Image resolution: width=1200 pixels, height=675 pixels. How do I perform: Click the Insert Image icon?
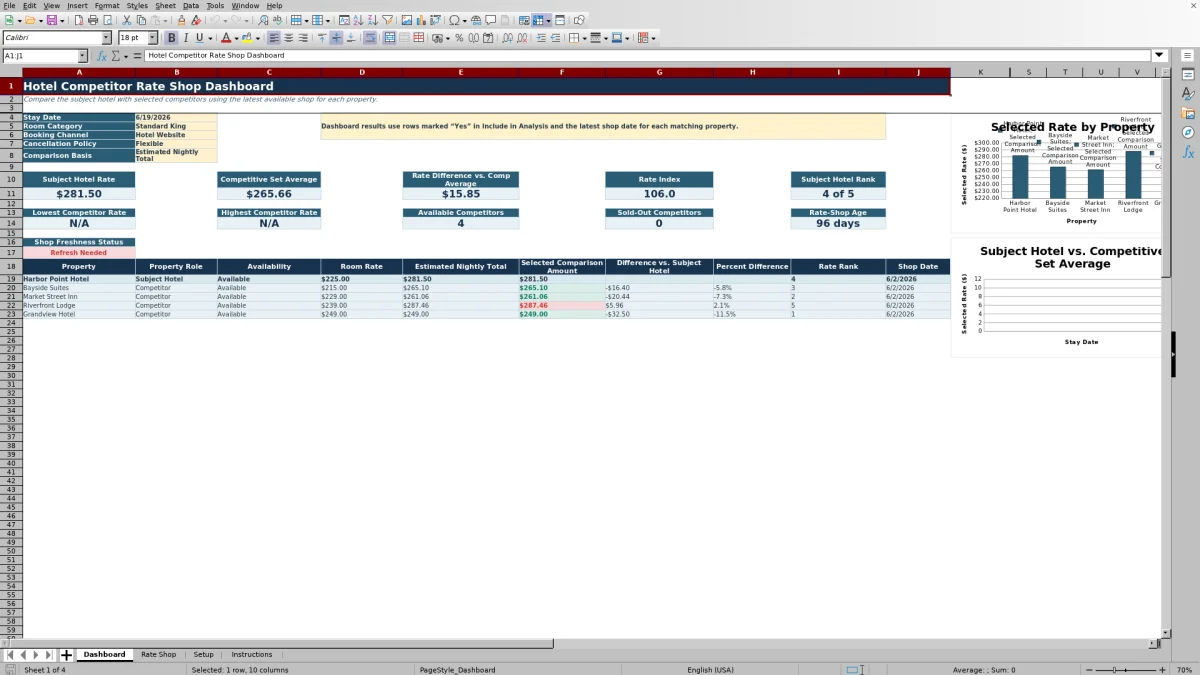pyautogui.click(x=406, y=20)
